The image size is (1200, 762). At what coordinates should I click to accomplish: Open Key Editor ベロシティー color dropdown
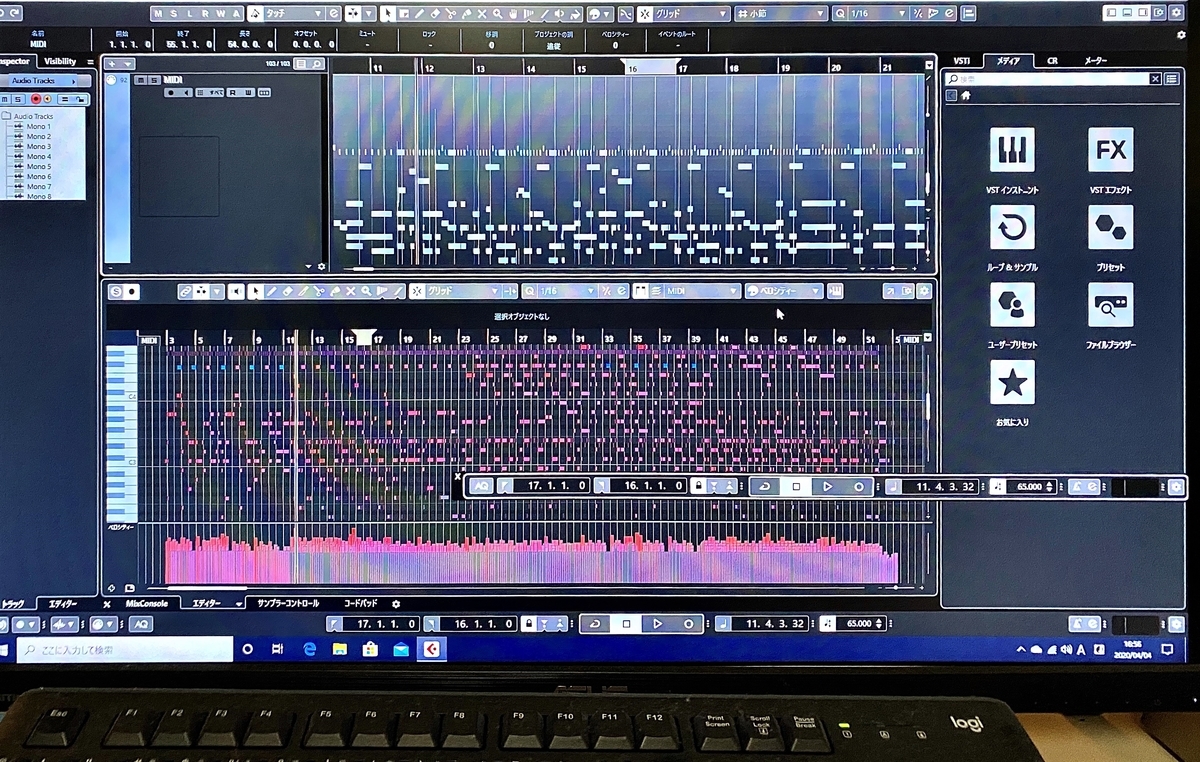(784, 291)
